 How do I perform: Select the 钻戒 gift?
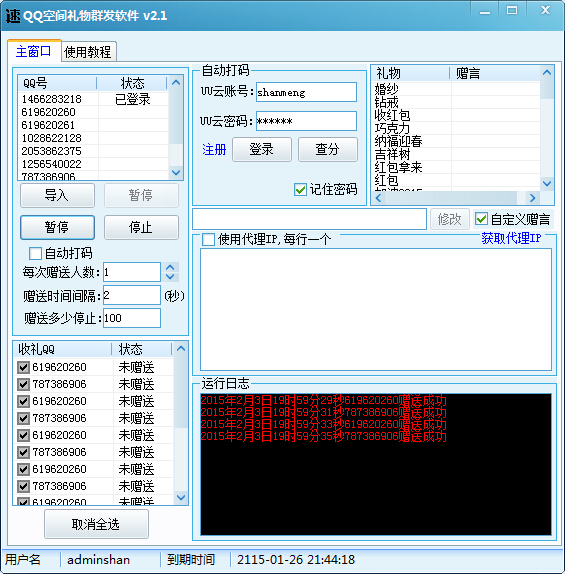(387, 102)
